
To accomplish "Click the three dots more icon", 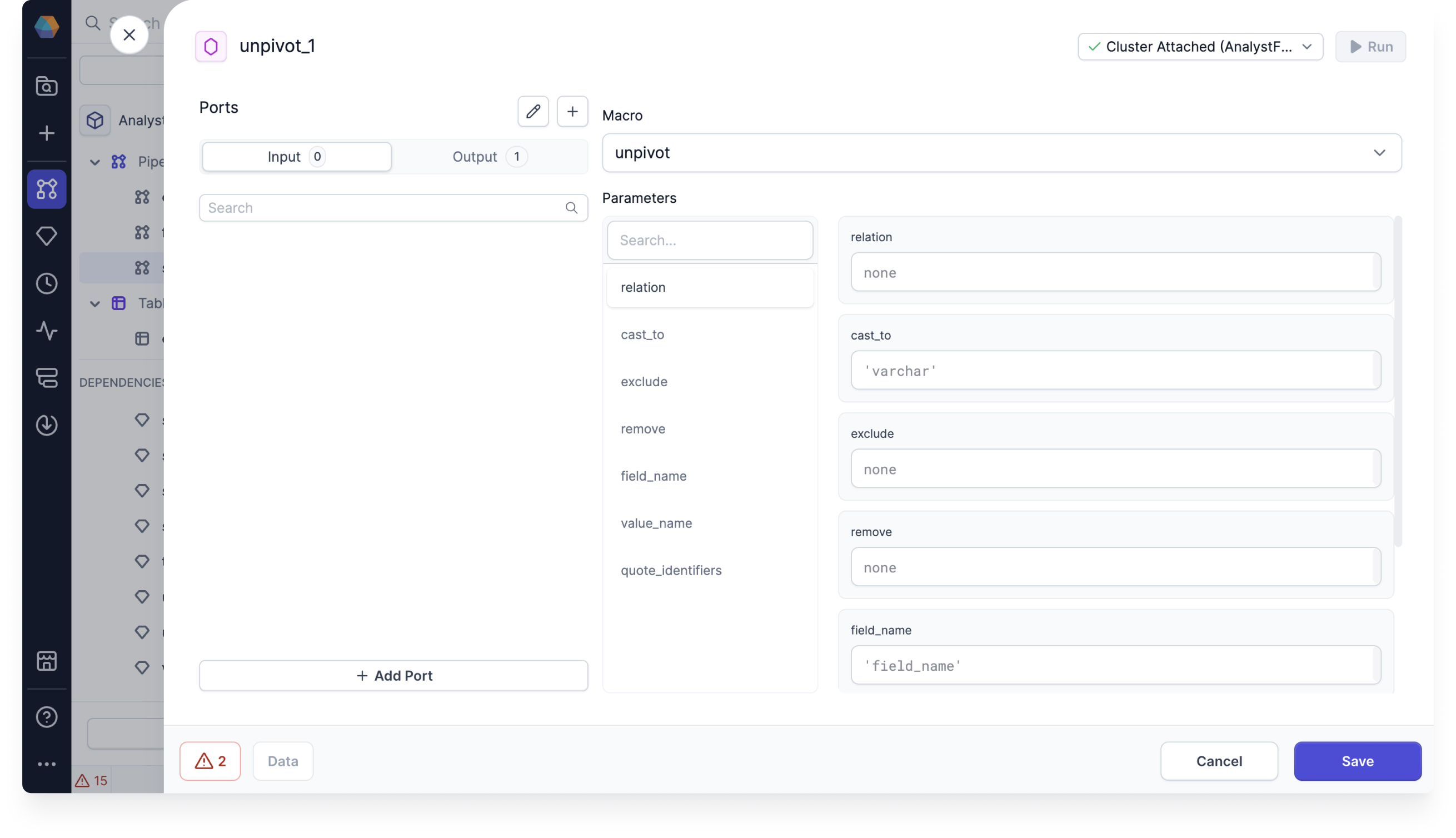I will [x=47, y=764].
